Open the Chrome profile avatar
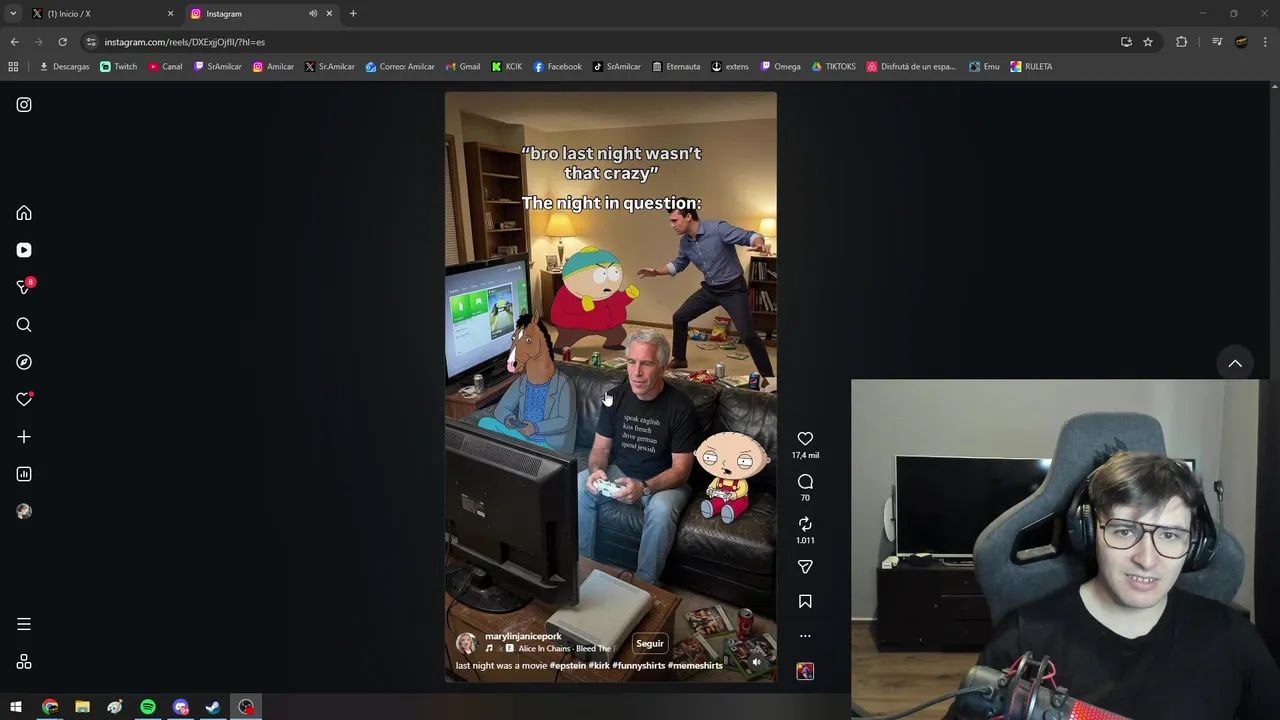 click(1241, 42)
